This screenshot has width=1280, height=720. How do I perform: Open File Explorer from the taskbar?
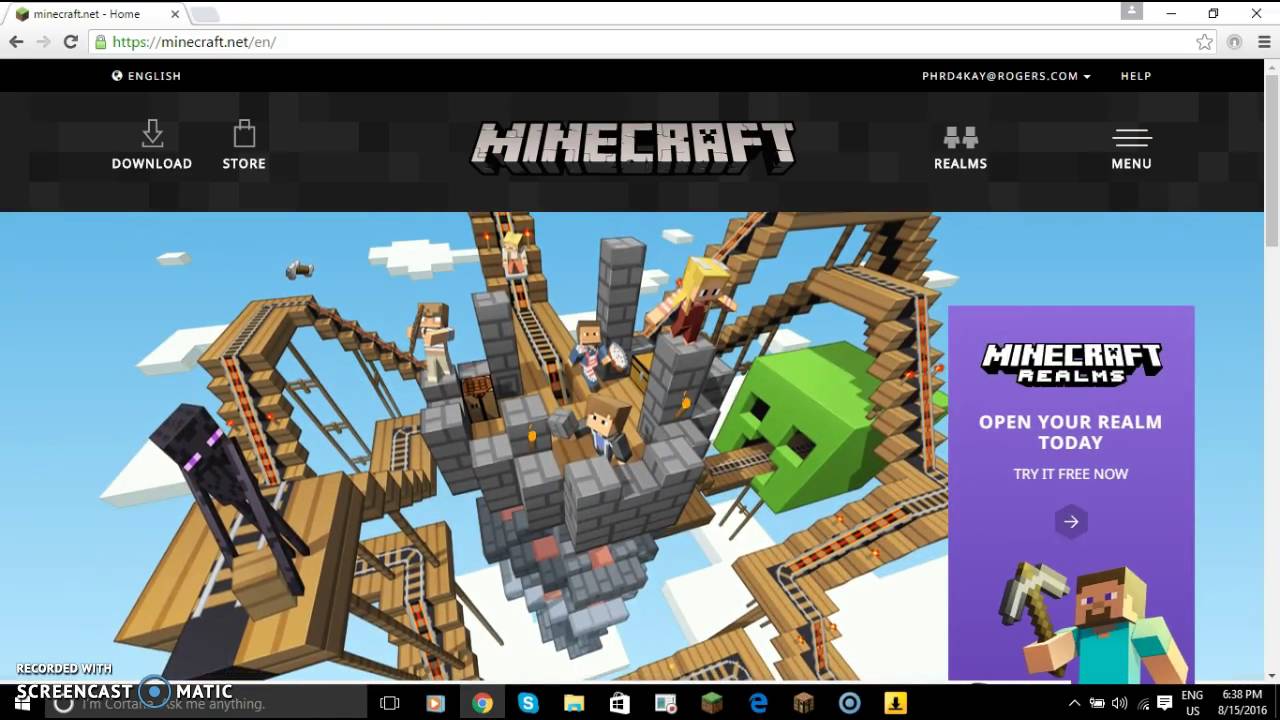pyautogui.click(x=574, y=703)
